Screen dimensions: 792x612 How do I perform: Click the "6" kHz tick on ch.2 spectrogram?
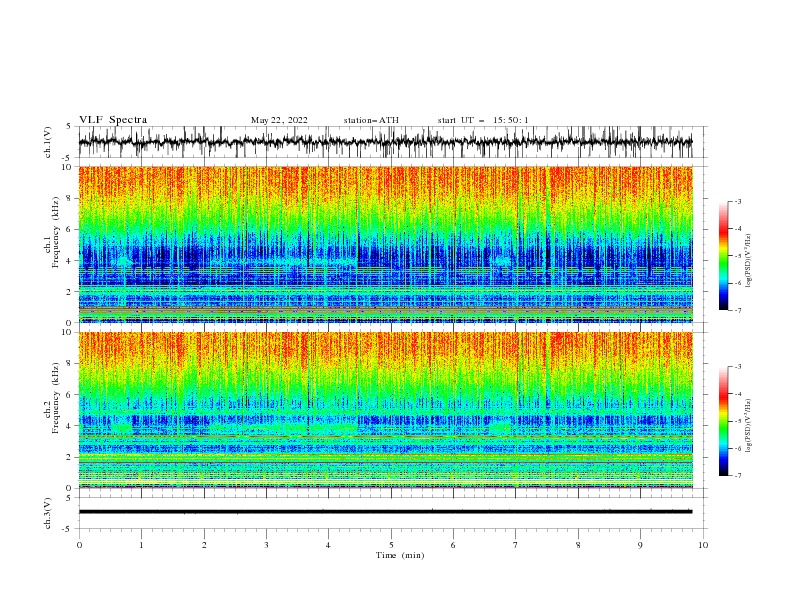point(69,395)
